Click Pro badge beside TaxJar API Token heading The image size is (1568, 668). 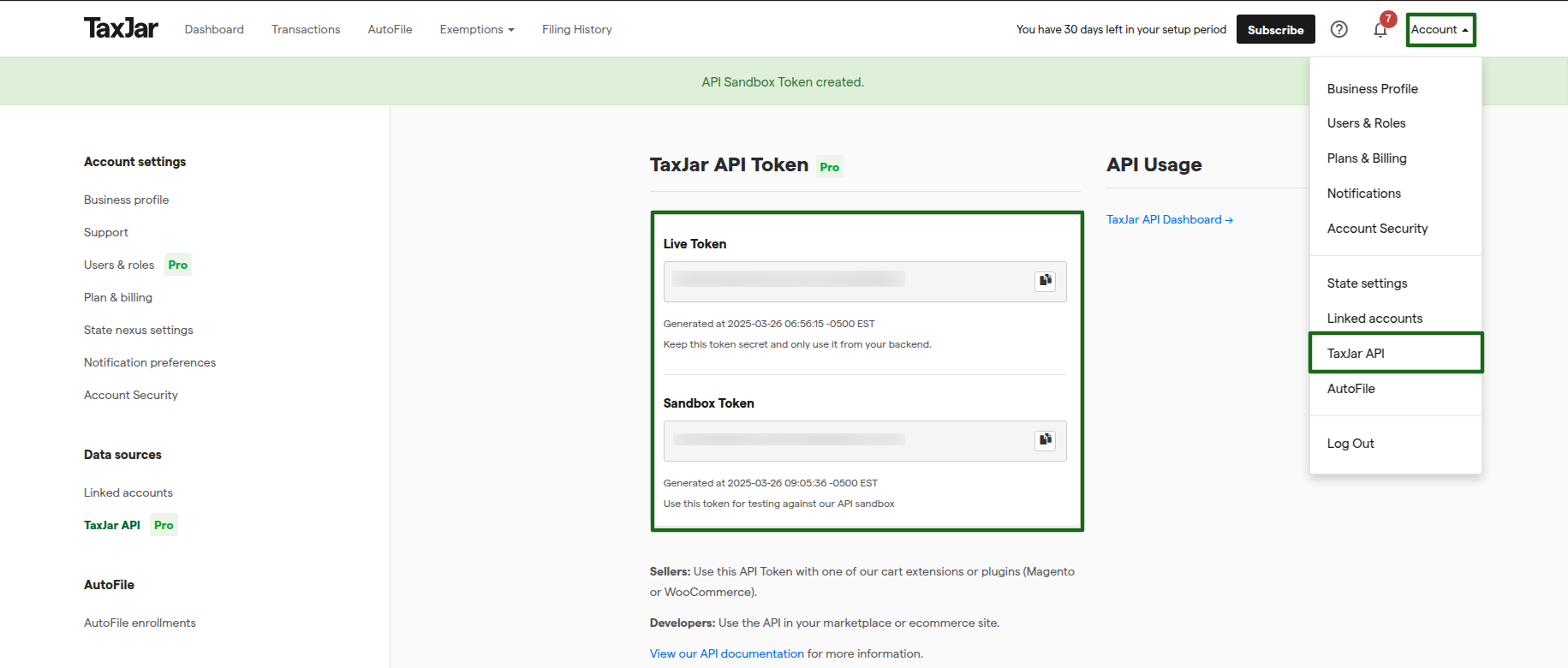click(830, 167)
